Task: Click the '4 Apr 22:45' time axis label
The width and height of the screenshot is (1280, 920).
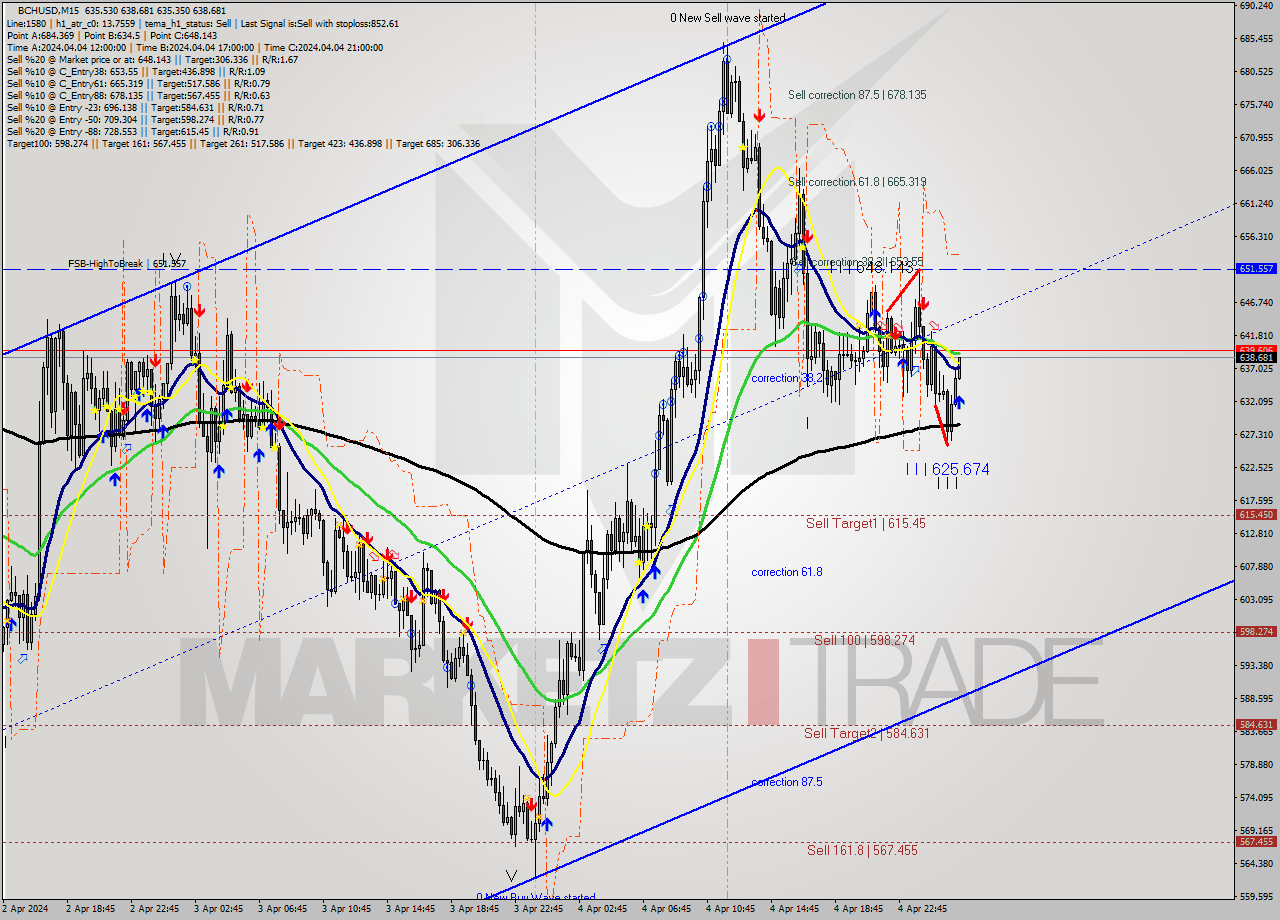Action: (923, 910)
